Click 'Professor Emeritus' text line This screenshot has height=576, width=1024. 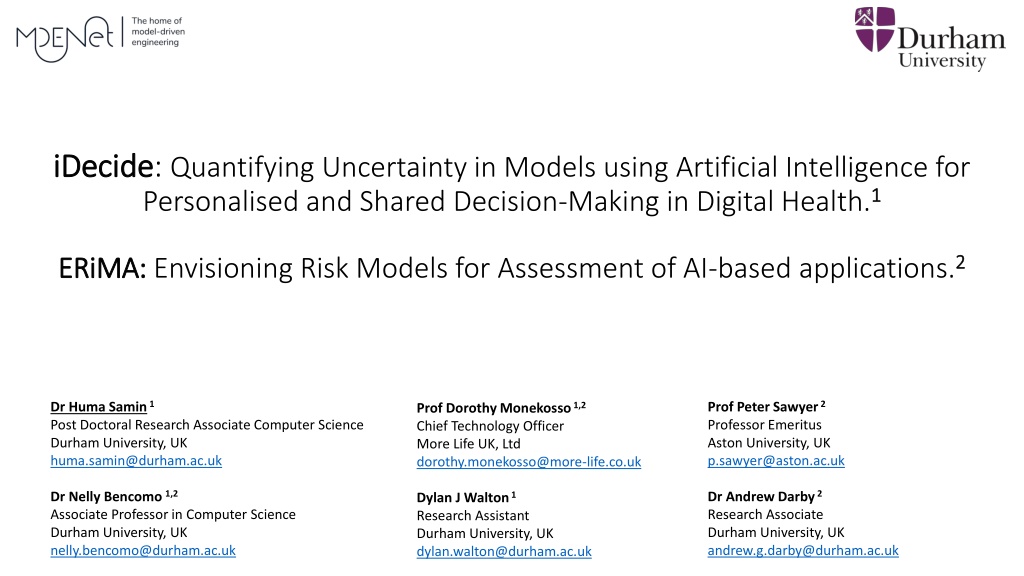765,424
